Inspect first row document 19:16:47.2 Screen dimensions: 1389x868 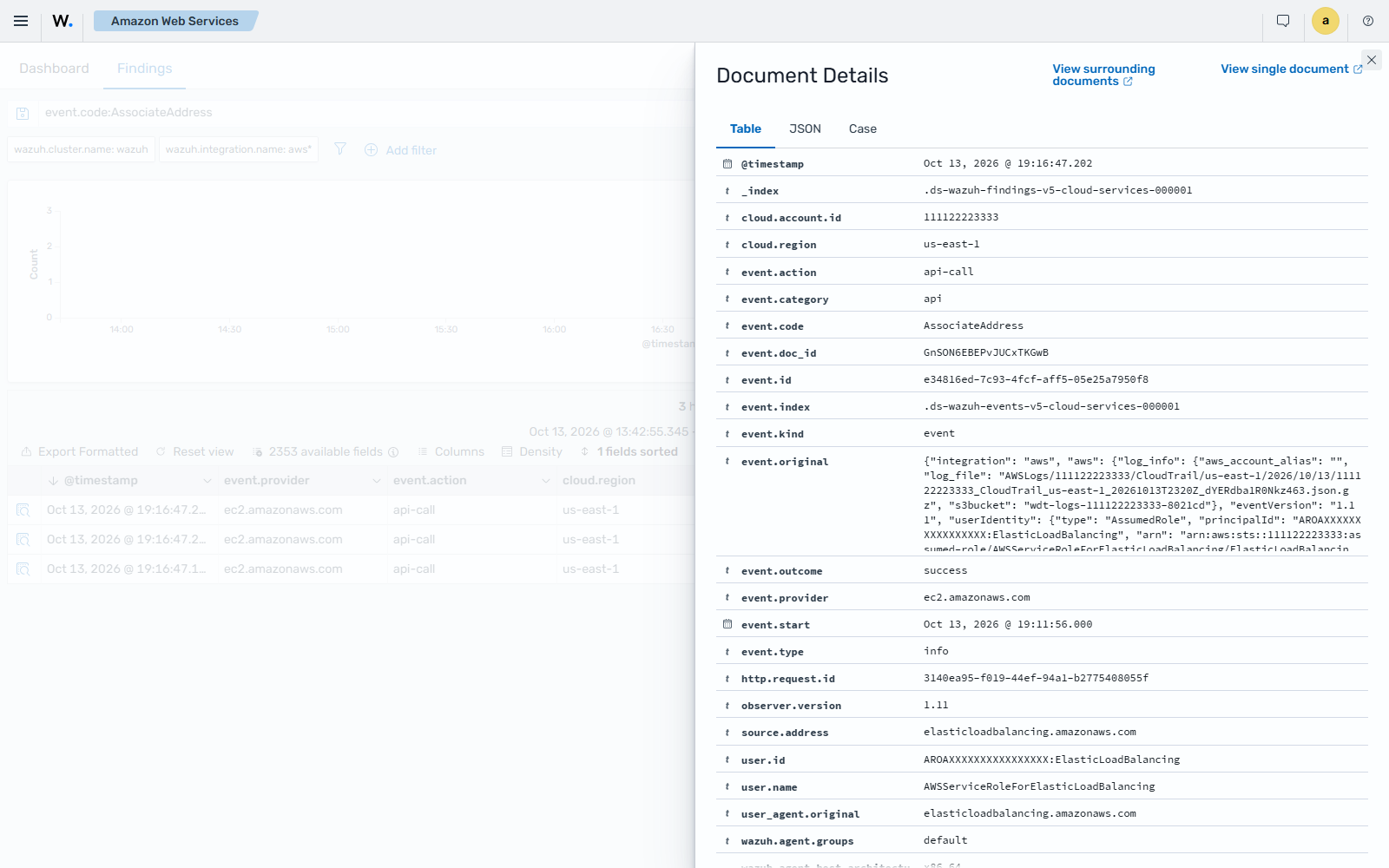pyautogui.click(x=23, y=510)
